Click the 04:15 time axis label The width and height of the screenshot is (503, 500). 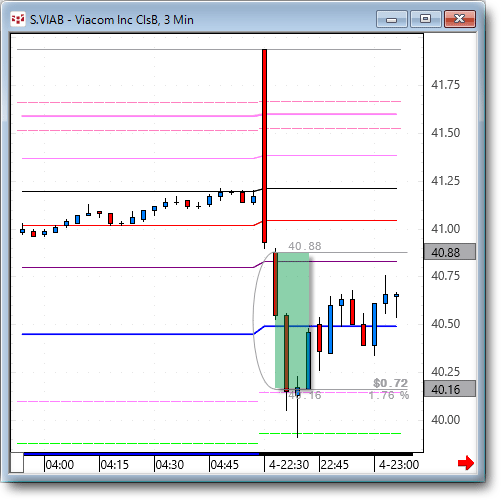click(x=115, y=465)
